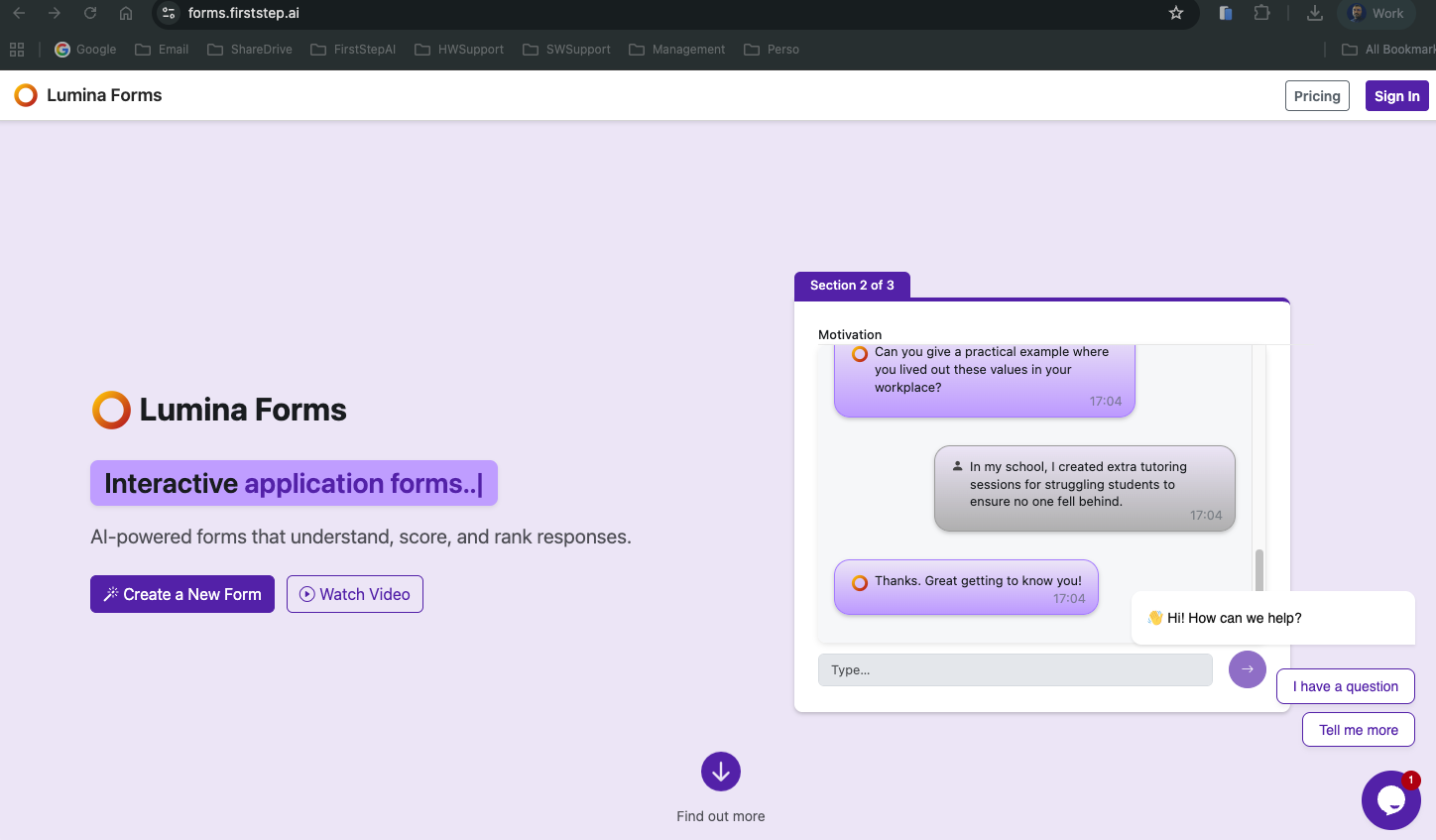The image size is (1436, 840).
Task: Open the apps grid in the bookmarks bar
Action: click(x=17, y=50)
